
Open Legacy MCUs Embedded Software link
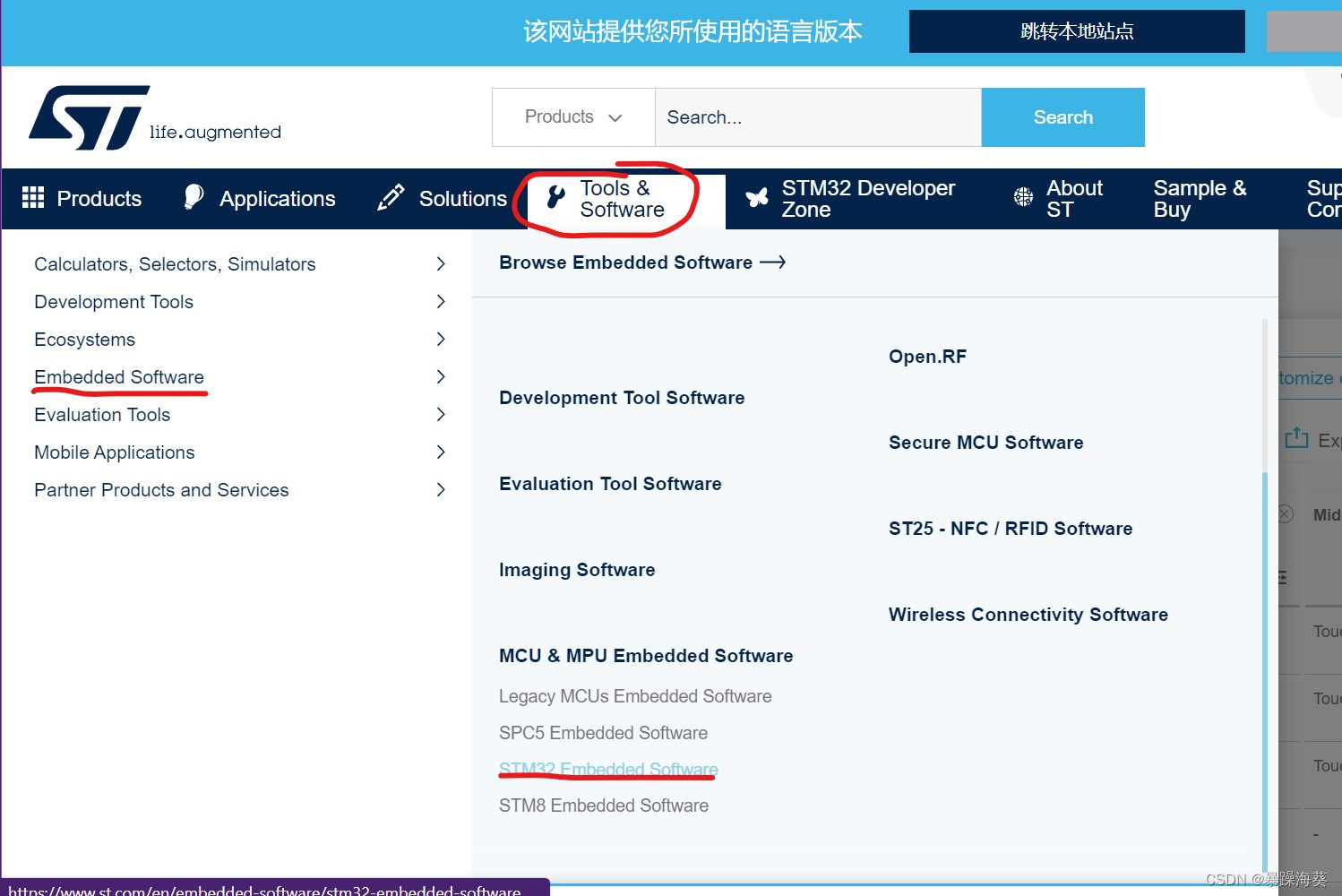[x=635, y=696]
